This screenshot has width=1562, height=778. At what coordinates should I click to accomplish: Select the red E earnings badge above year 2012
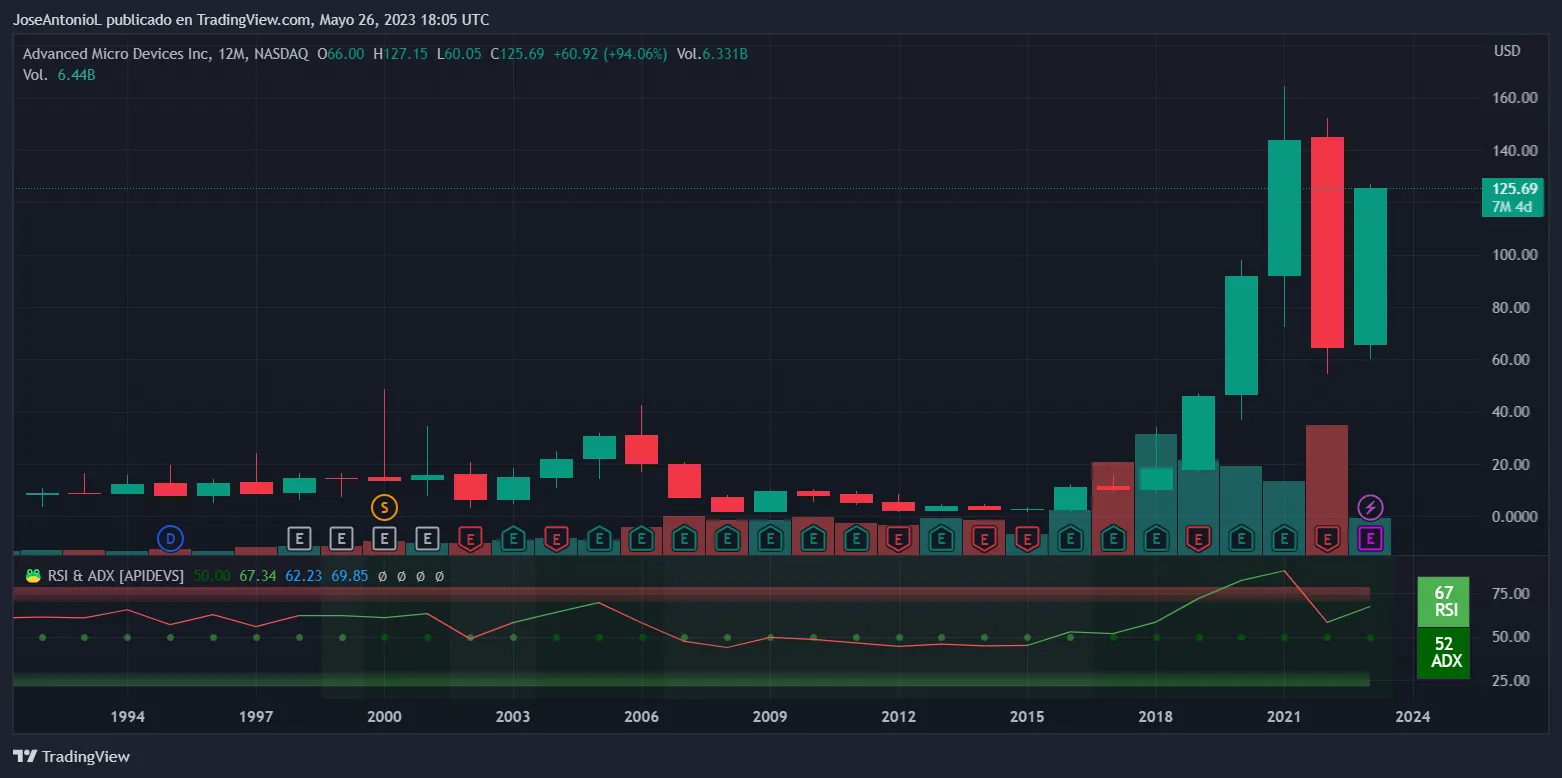click(899, 540)
